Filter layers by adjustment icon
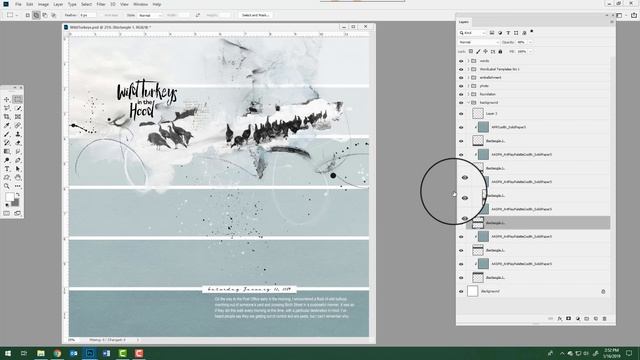 pos(500,33)
